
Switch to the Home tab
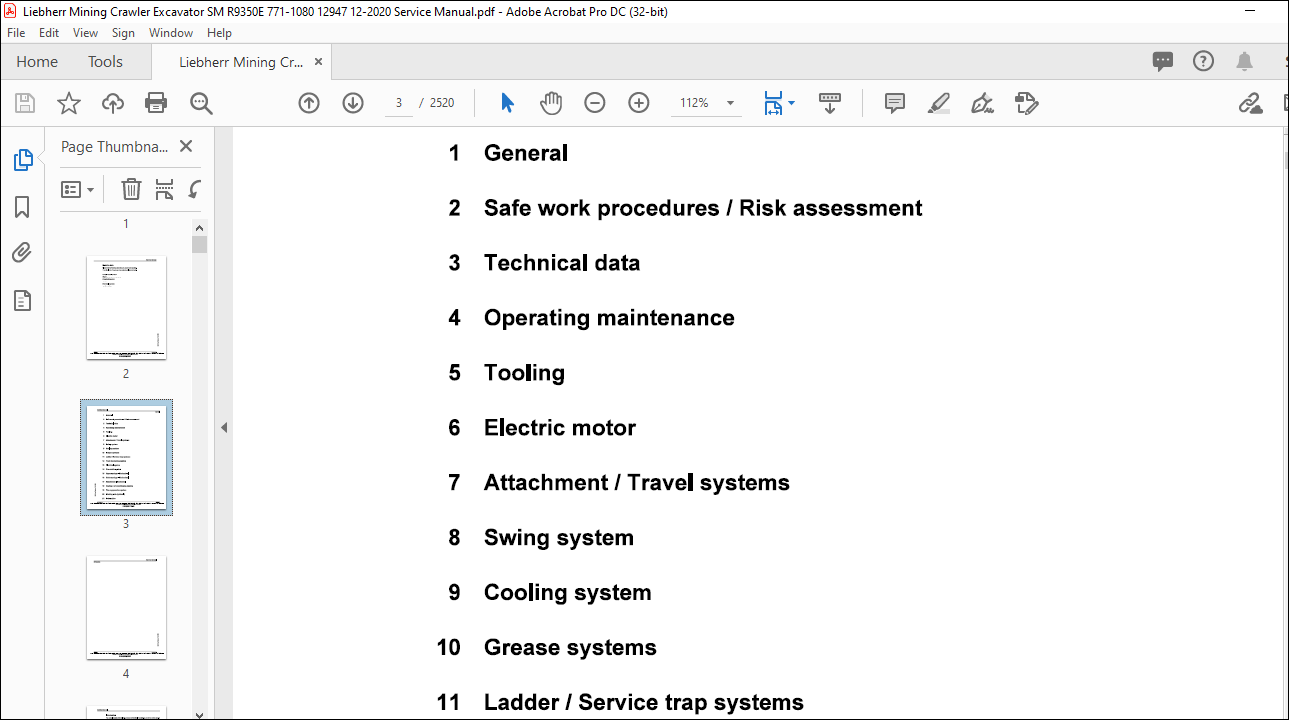pos(37,62)
